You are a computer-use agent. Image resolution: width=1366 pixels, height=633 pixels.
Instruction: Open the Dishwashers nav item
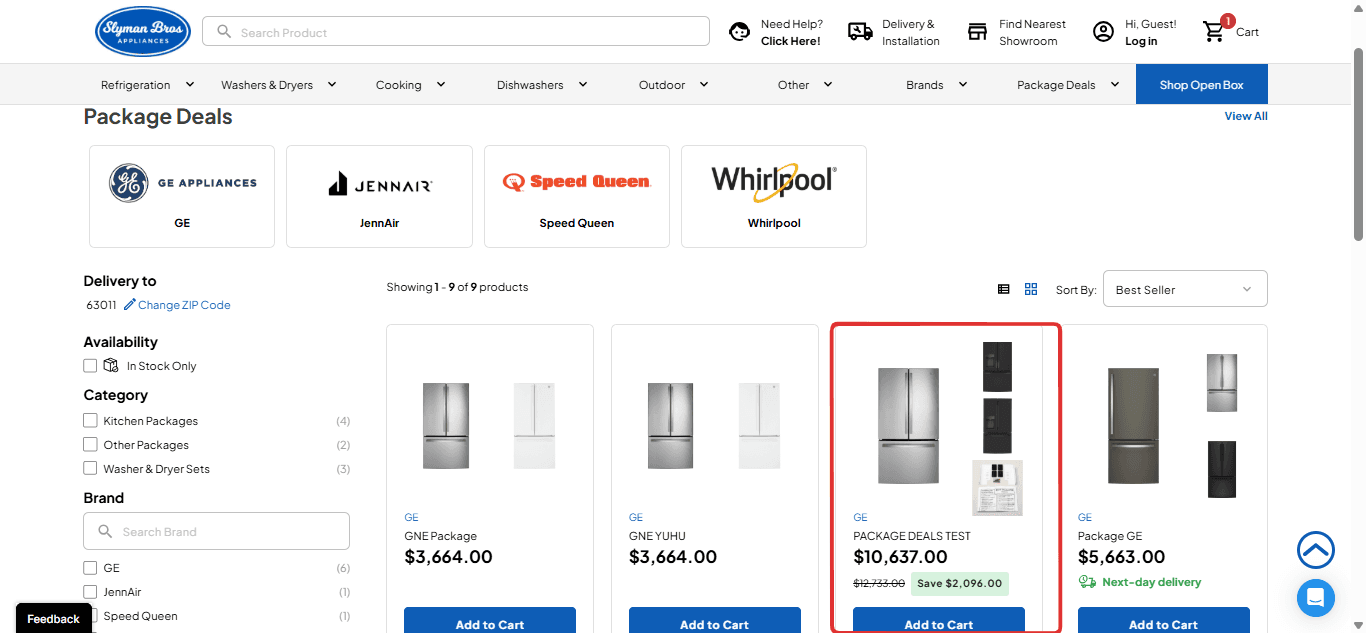point(530,85)
